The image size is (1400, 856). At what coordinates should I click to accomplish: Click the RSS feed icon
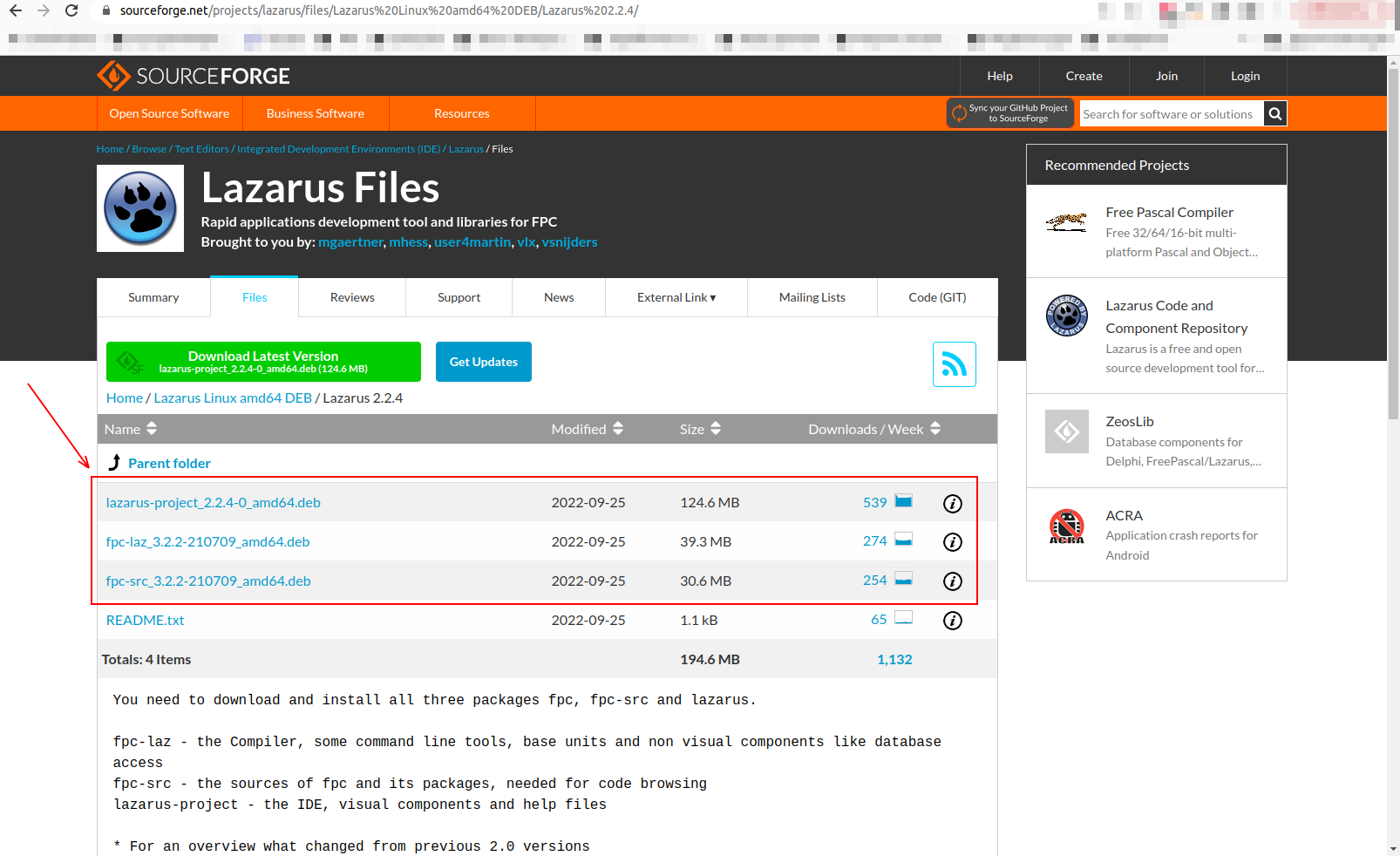pos(954,364)
